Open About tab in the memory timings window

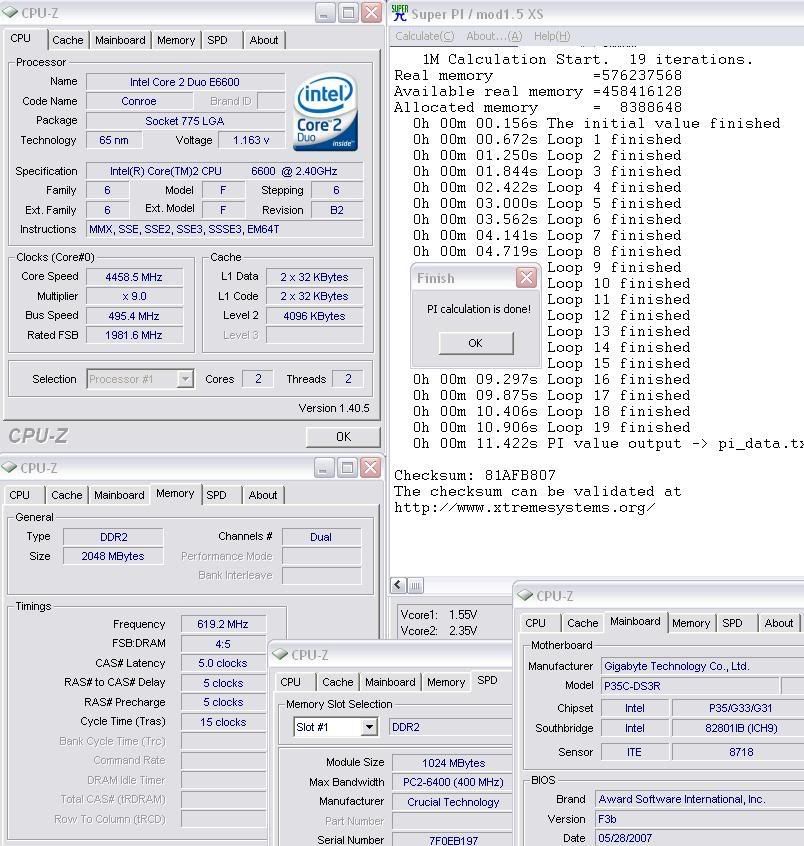[x=263, y=495]
